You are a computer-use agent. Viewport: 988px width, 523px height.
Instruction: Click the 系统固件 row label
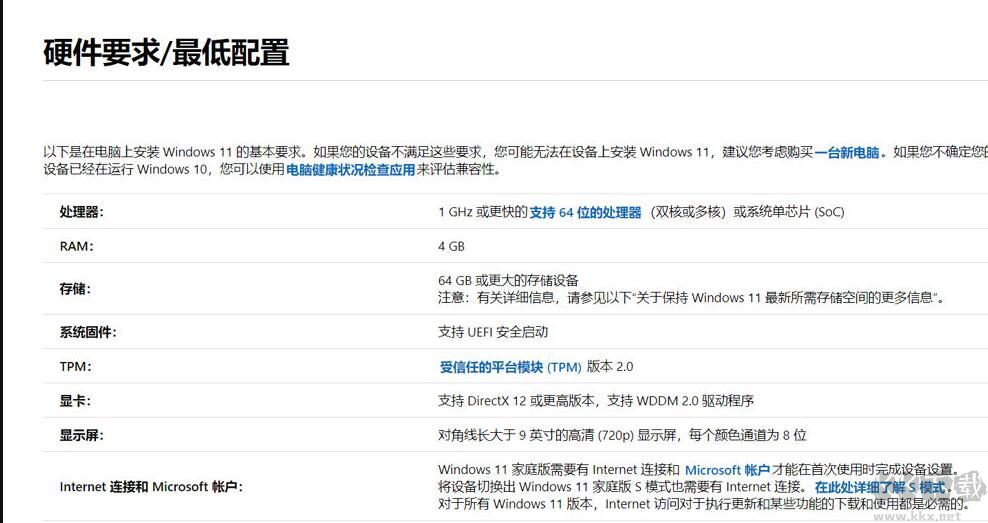click(x=88, y=332)
